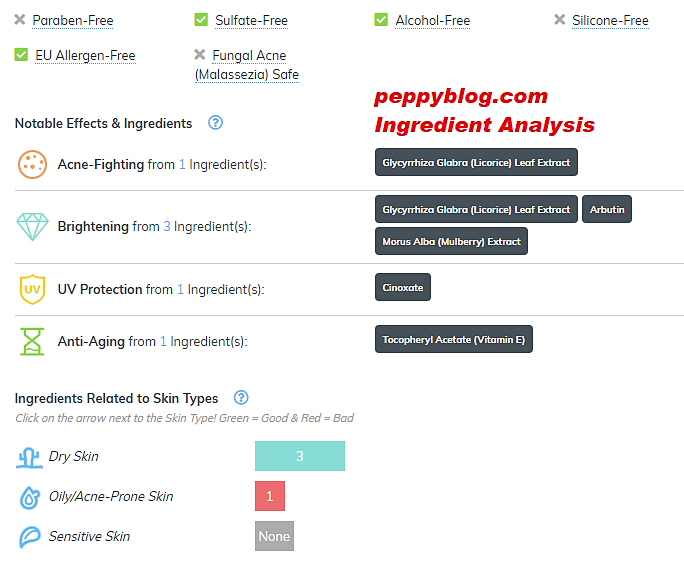Click the Oily/Acne-Prone Skin droplet icon
This screenshot has width=684, height=563.
pyautogui.click(x=29, y=497)
